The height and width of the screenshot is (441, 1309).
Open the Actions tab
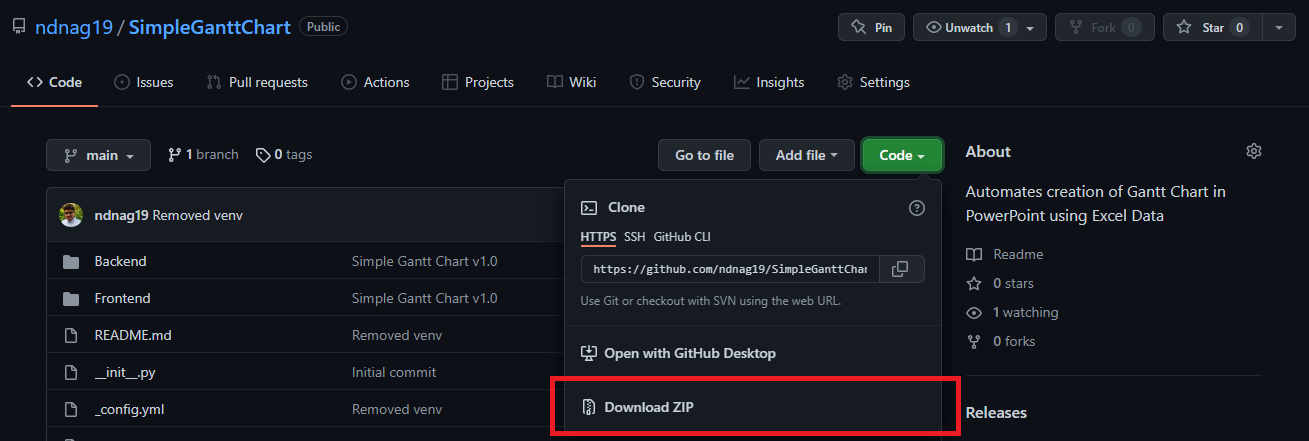375,82
